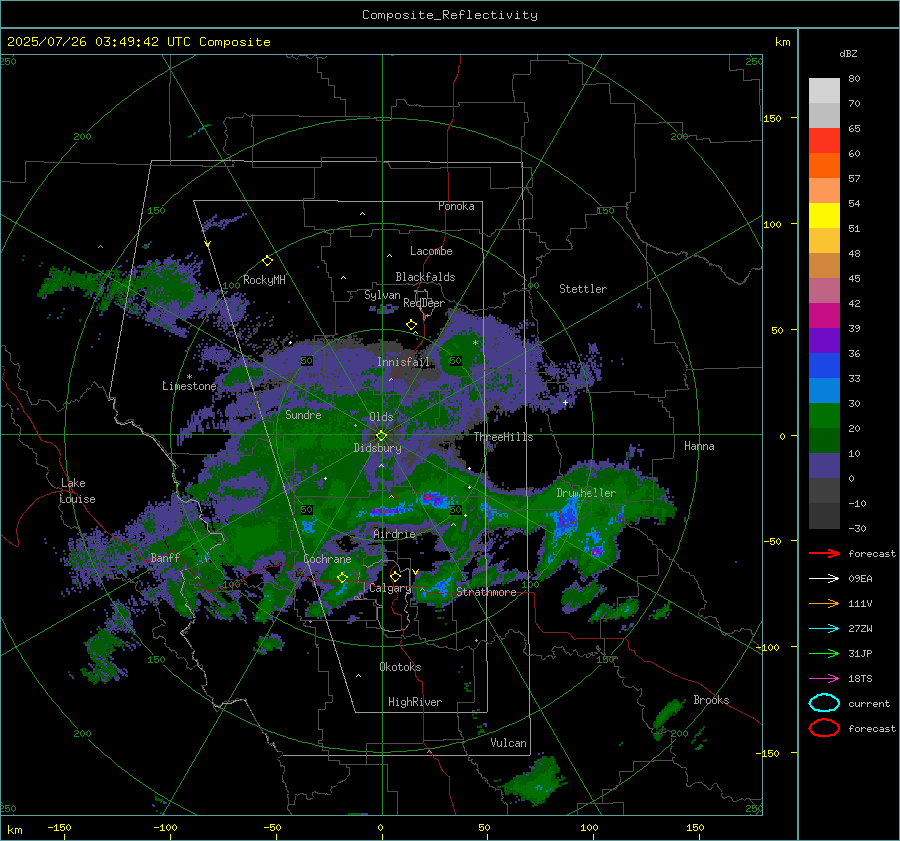Click the Sylvan map label
900x841 pixels.
382,295
